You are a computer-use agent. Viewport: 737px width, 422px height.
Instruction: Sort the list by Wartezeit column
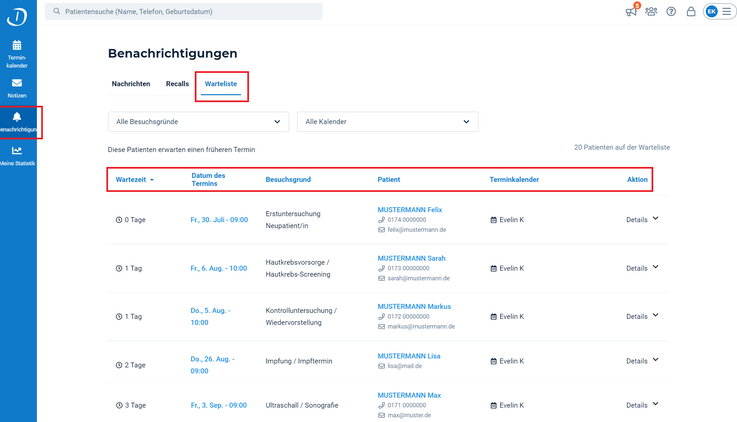point(135,180)
